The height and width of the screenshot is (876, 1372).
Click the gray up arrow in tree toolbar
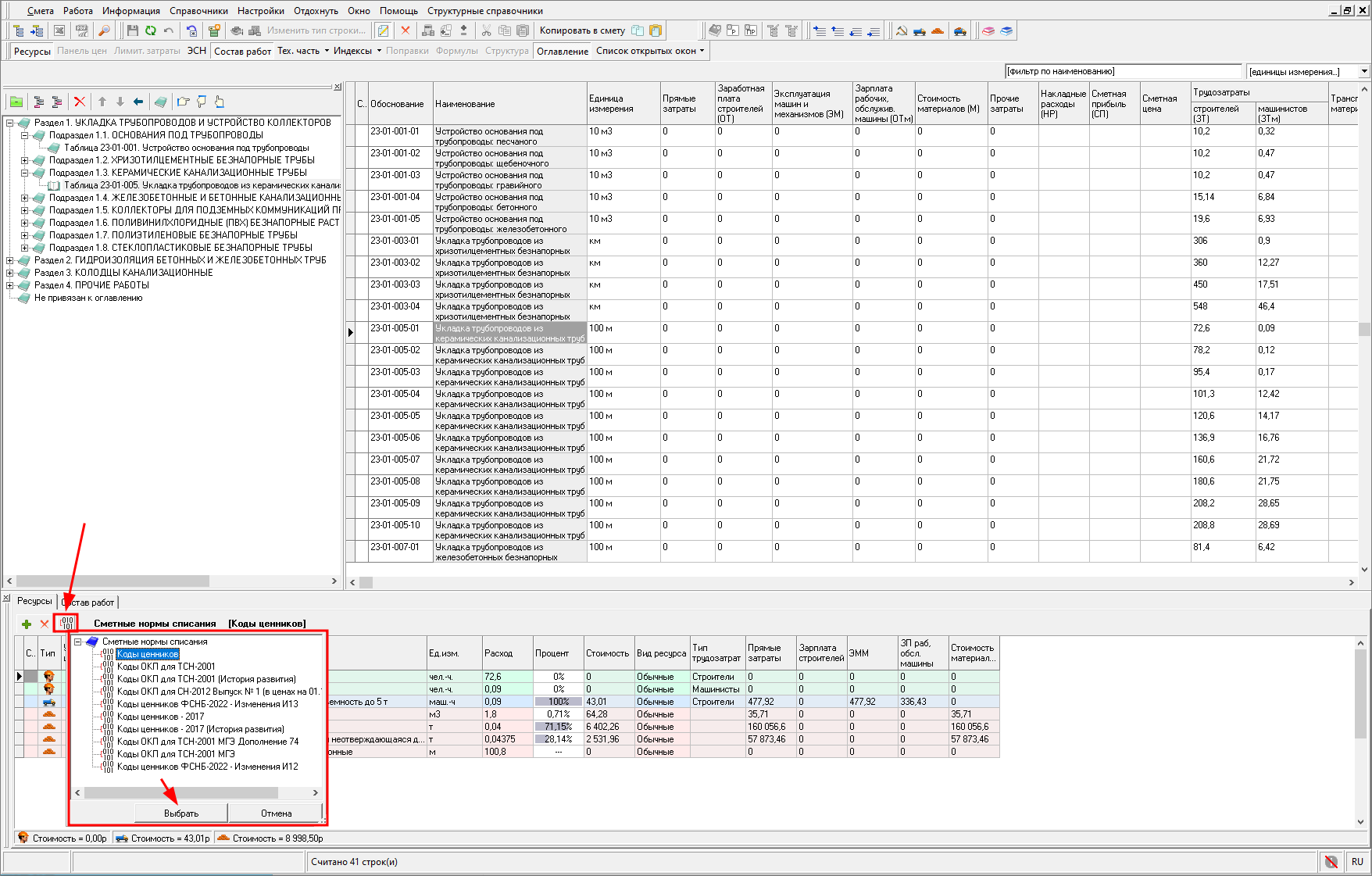(102, 102)
